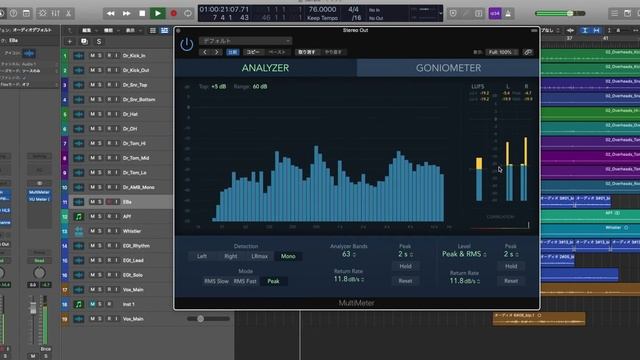Viewport: 640px width, 360px height.
Task: Open the Note Pads icon
Action: (x=627, y=13)
